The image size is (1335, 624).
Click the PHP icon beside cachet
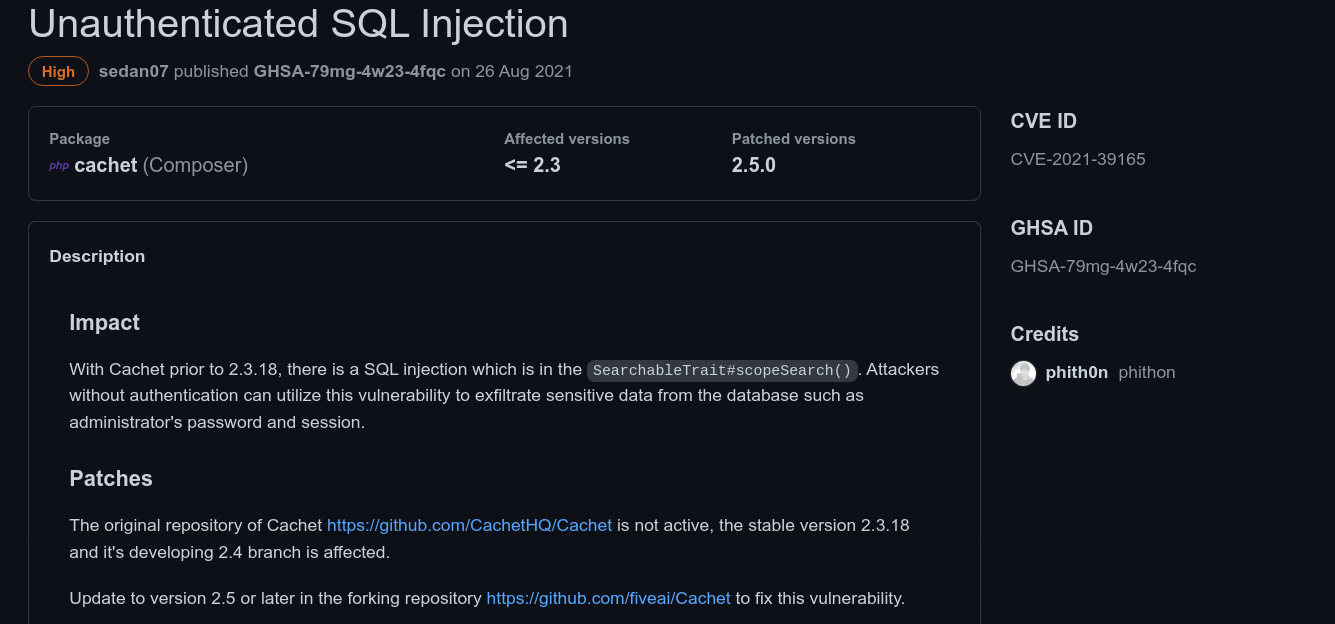pos(59,166)
